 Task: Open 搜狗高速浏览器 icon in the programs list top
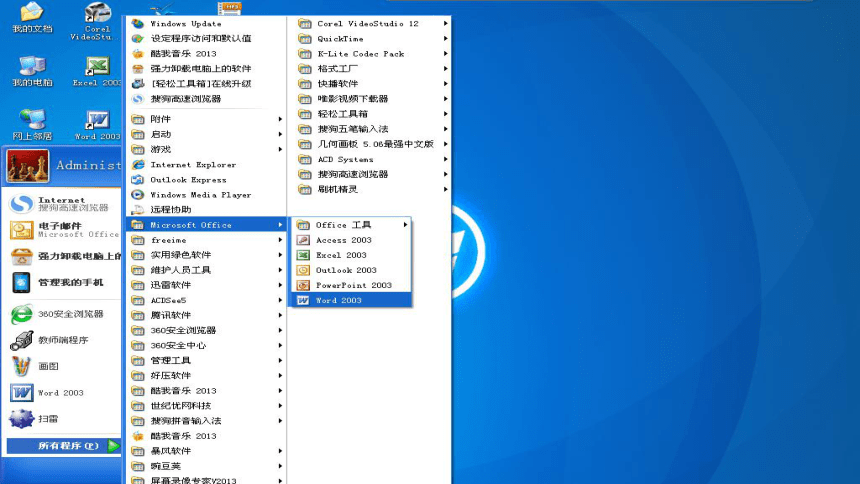(x=138, y=99)
